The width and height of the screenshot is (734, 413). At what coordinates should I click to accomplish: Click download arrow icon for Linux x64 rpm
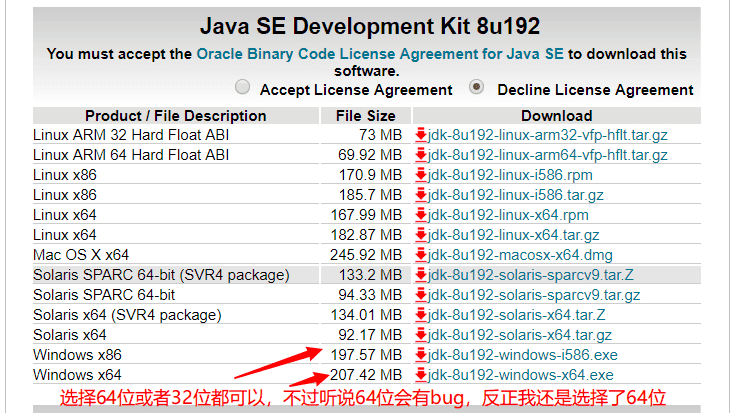tap(421, 215)
